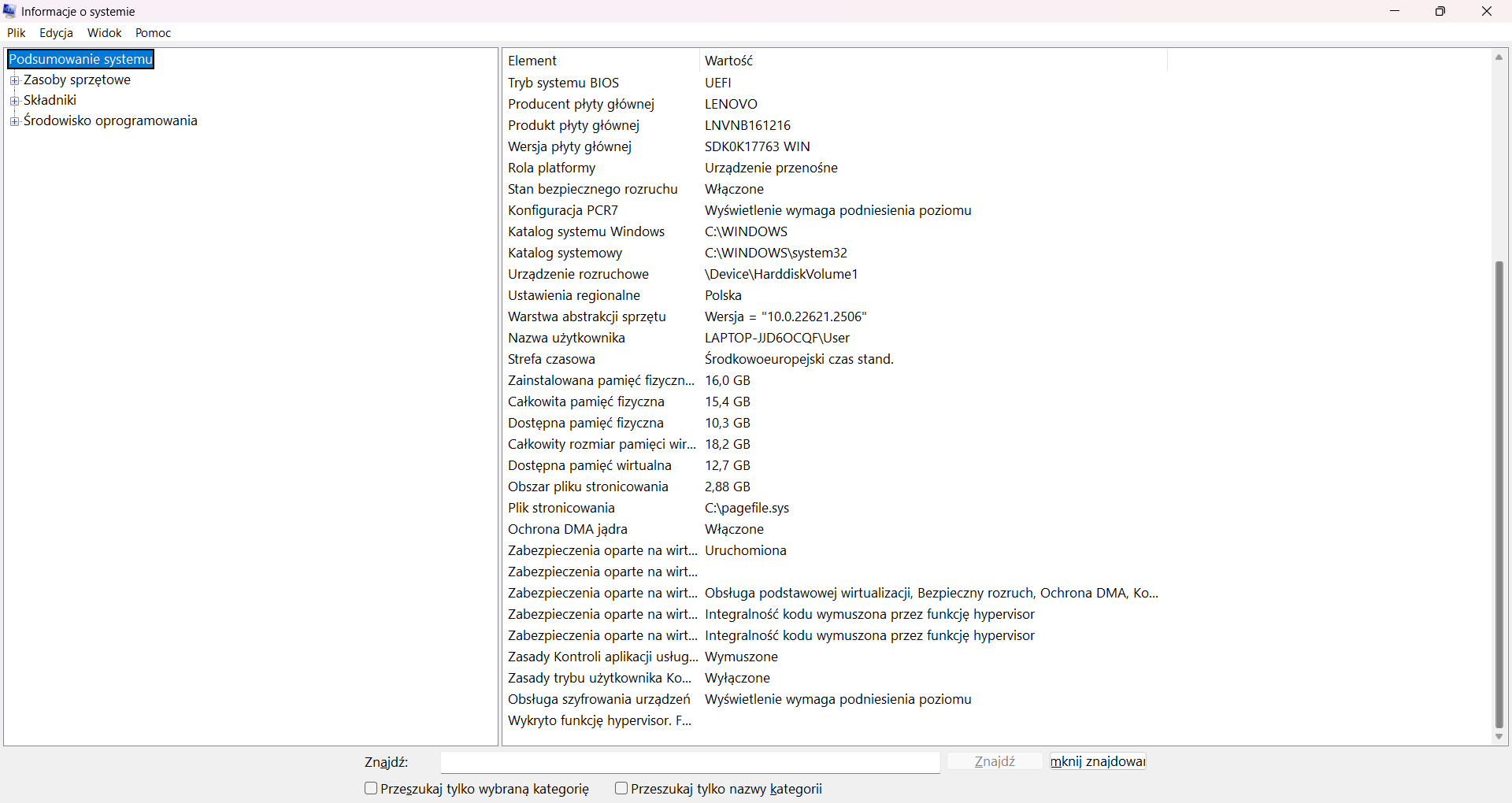Click the System Information app icon in title bar
Image resolution: width=1512 pixels, height=803 pixels.
(x=9, y=11)
